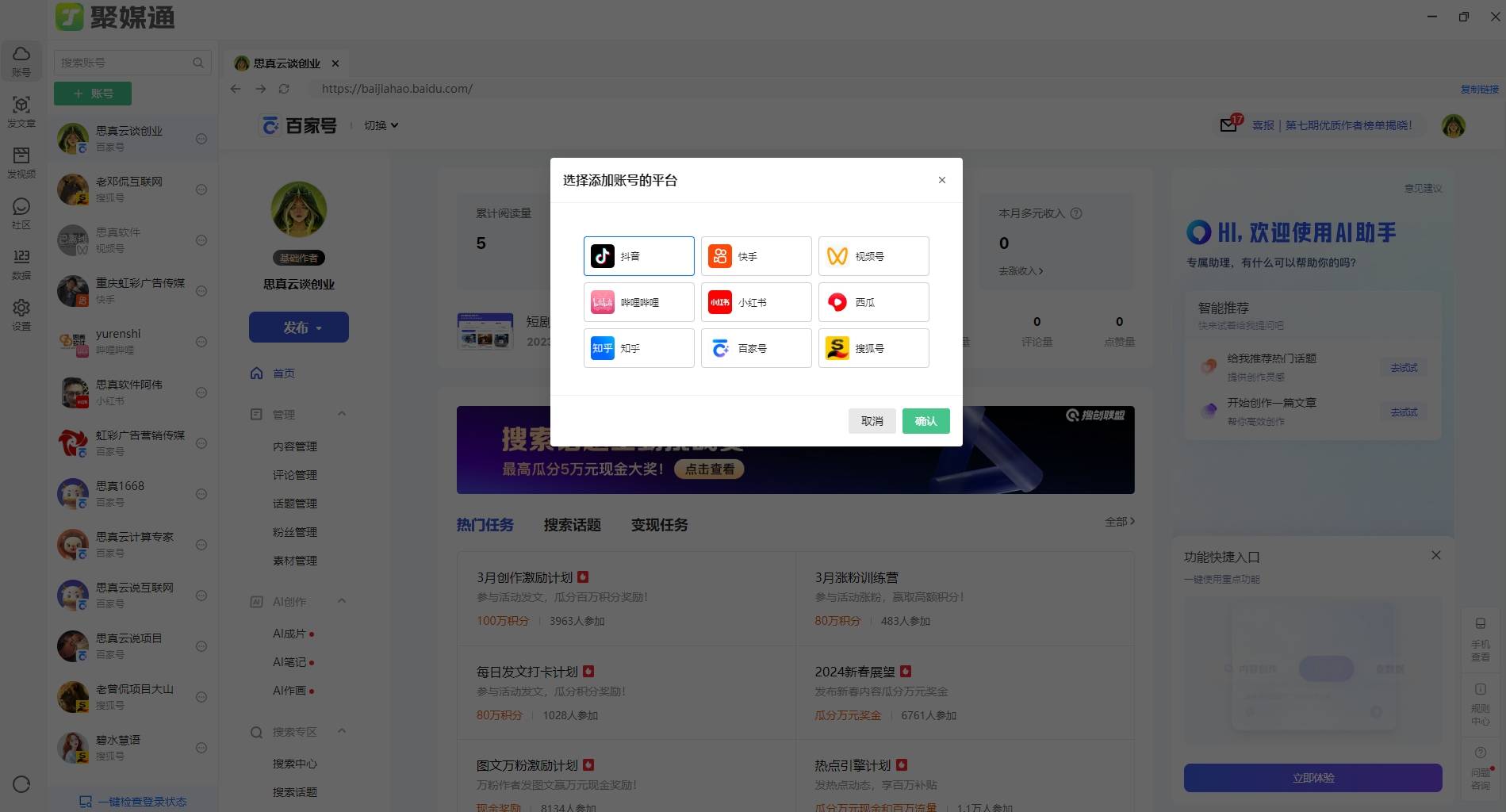The height and width of the screenshot is (812, 1506).
Task: Switch to the 变现任务 tab
Action: 659,525
